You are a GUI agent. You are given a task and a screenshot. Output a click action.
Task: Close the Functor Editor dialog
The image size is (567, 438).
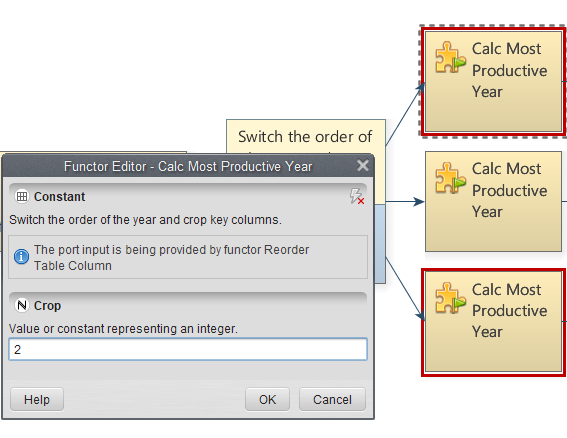[363, 166]
